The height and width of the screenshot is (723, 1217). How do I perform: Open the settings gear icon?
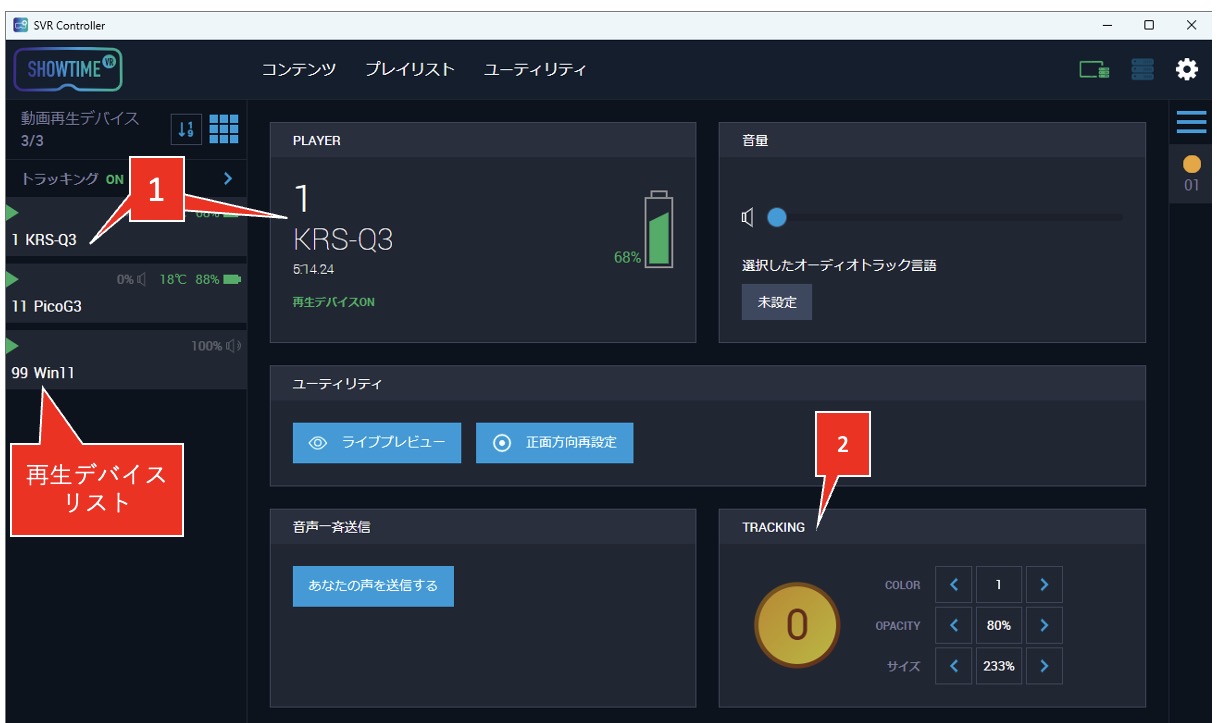[x=1186, y=70]
